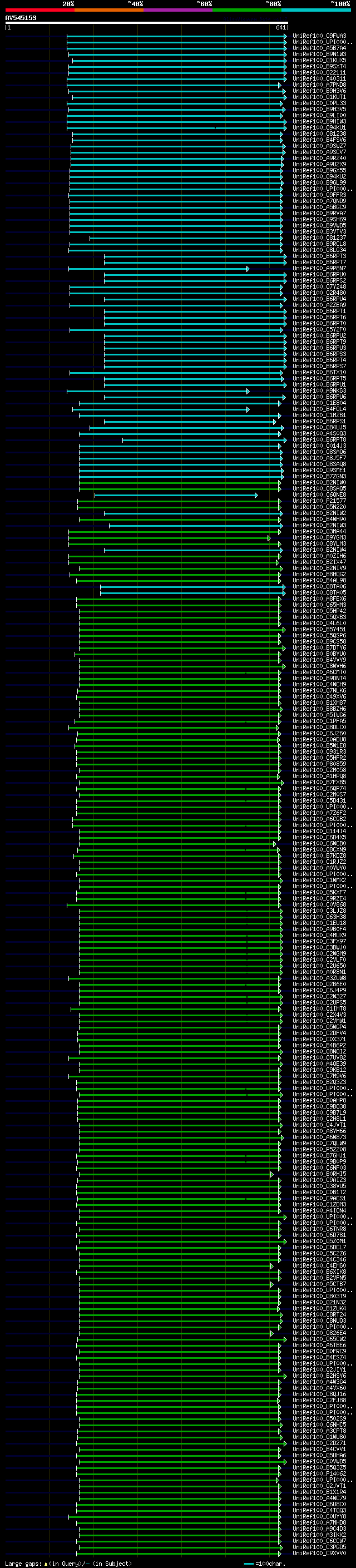Select label UniRef100_C5Y2F0
Screen dimensions: 356x1568
pos(319,330)
